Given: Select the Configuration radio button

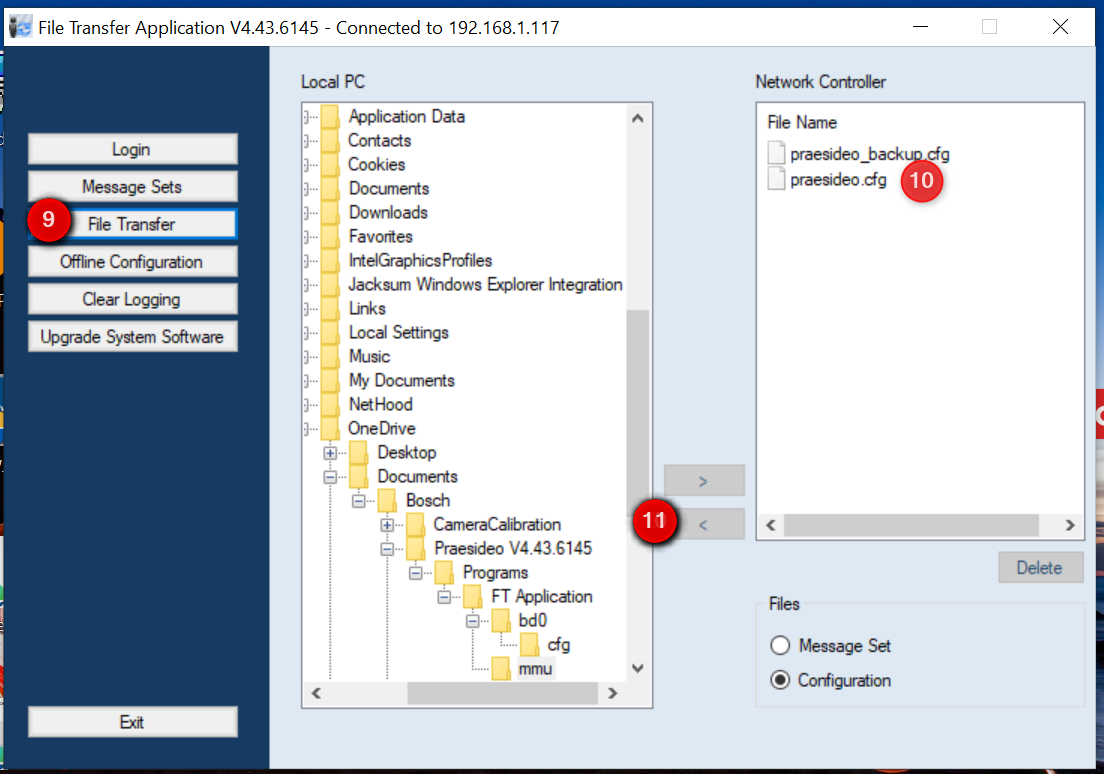Looking at the screenshot, I should coord(780,680).
